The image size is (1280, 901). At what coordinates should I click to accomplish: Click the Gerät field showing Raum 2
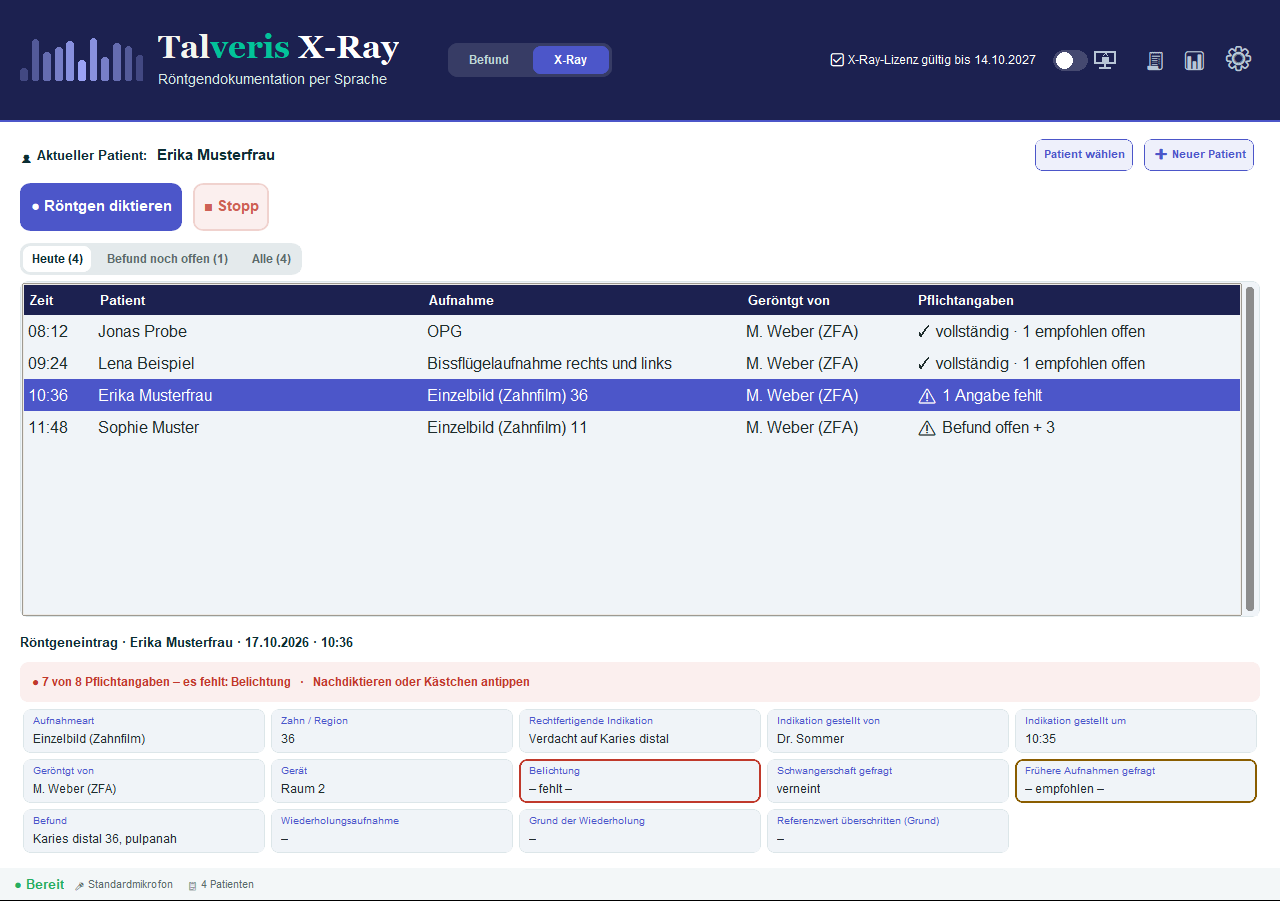pyautogui.click(x=392, y=781)
